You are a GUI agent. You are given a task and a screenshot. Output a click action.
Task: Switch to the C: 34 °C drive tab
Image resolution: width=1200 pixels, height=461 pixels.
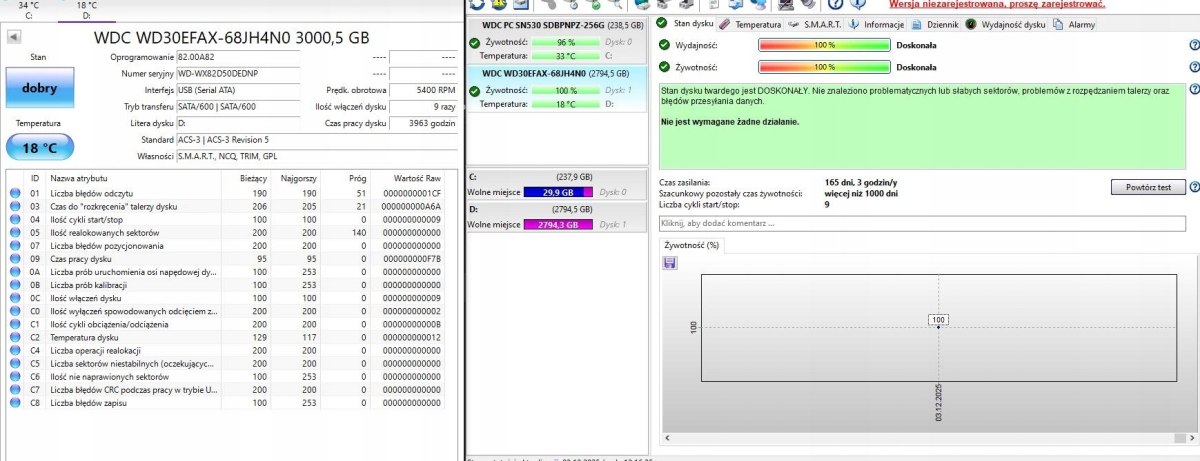(x=28, y=10)
